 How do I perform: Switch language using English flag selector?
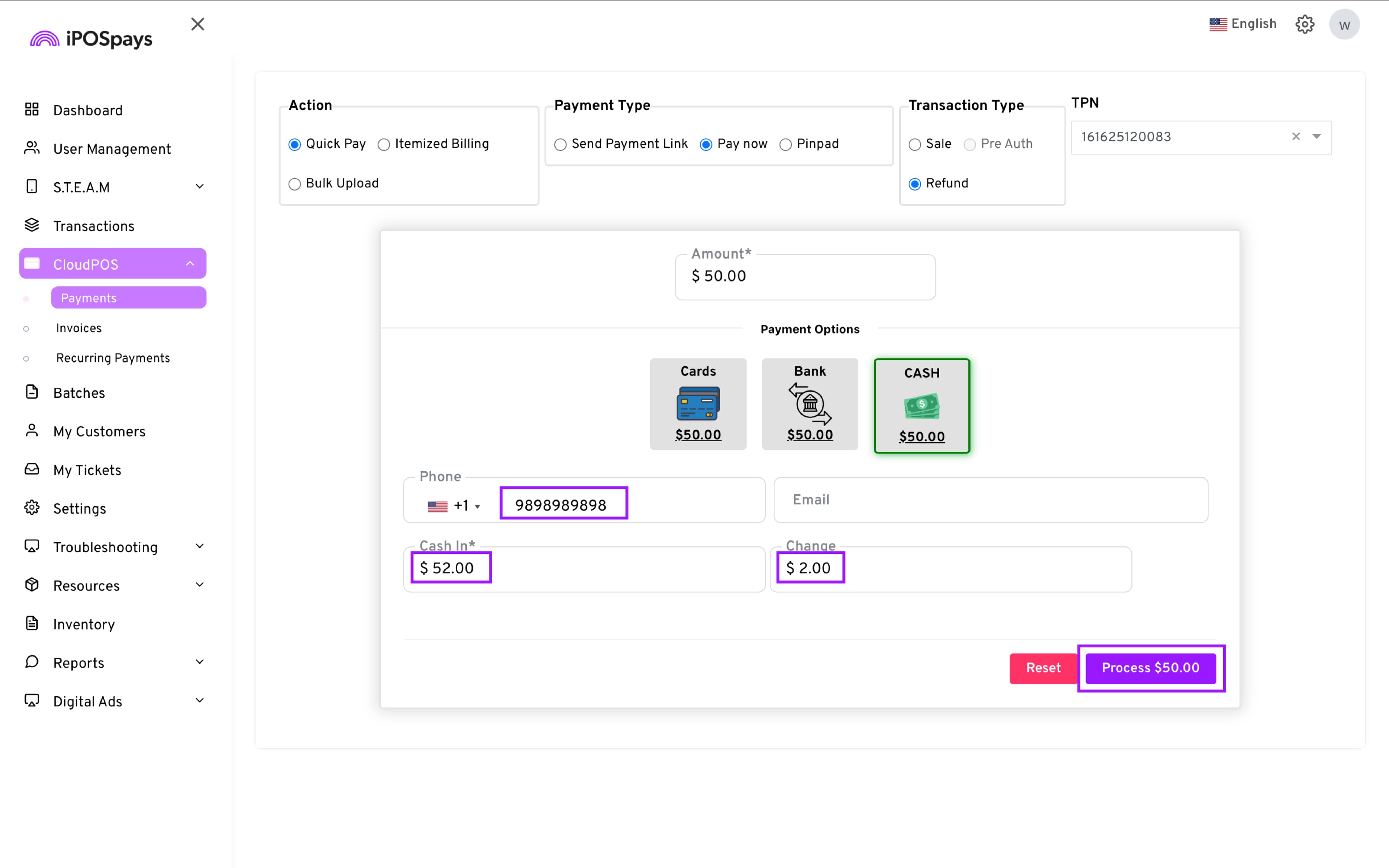pos(1243,24)
